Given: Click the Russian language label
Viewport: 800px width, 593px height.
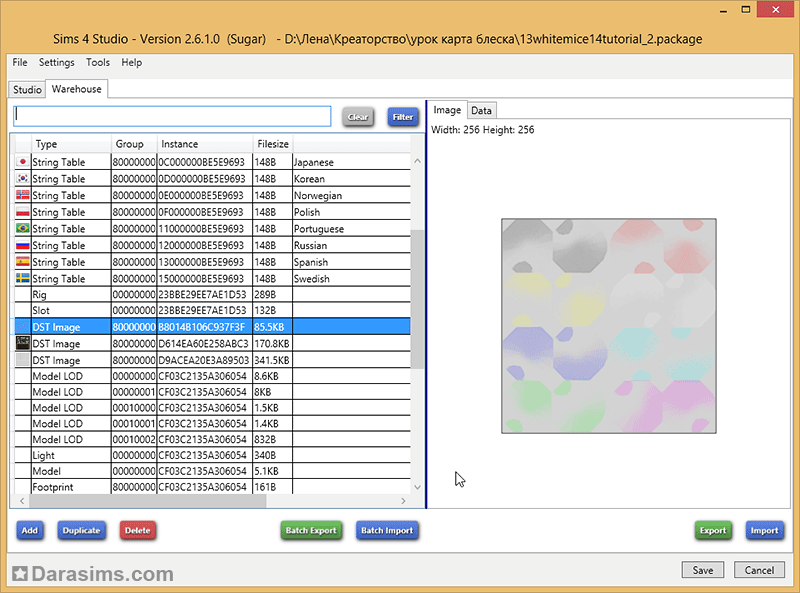Looking at the screenshot, I should click(x=310, y=245).
